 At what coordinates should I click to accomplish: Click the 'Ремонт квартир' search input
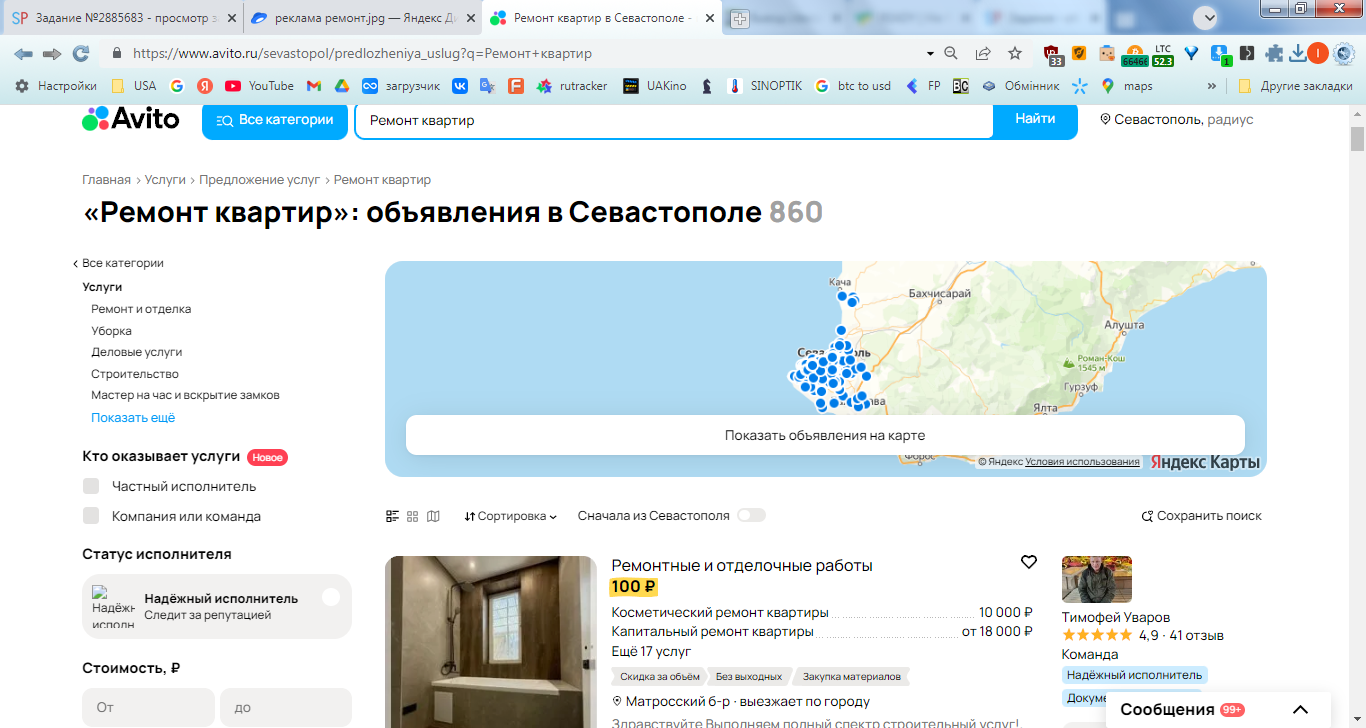tap(673, 120)
